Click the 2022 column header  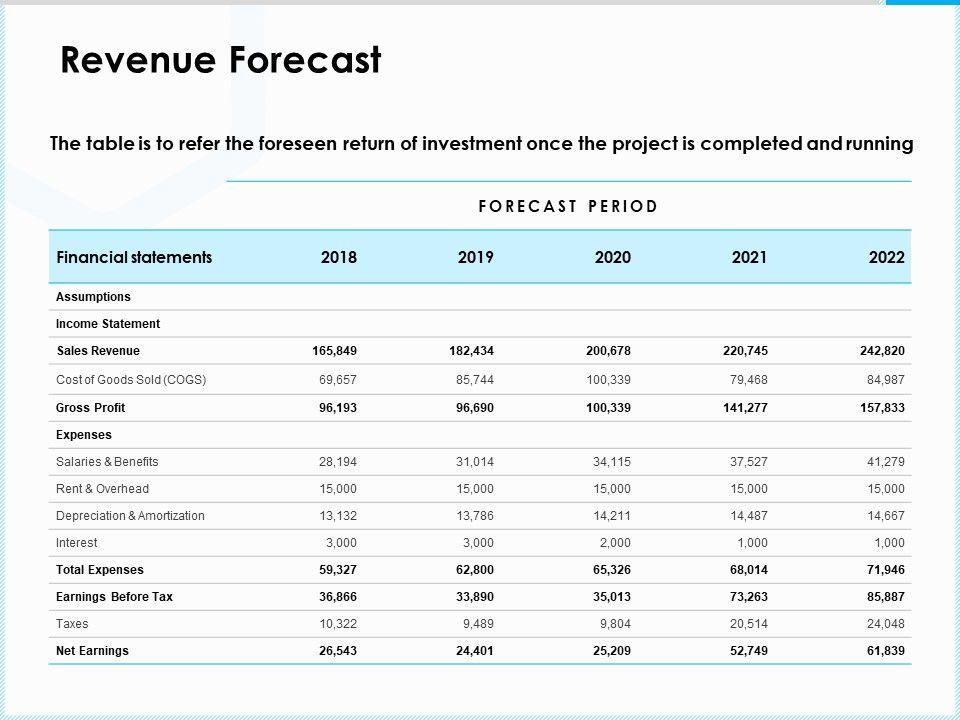tap(886, 257)
